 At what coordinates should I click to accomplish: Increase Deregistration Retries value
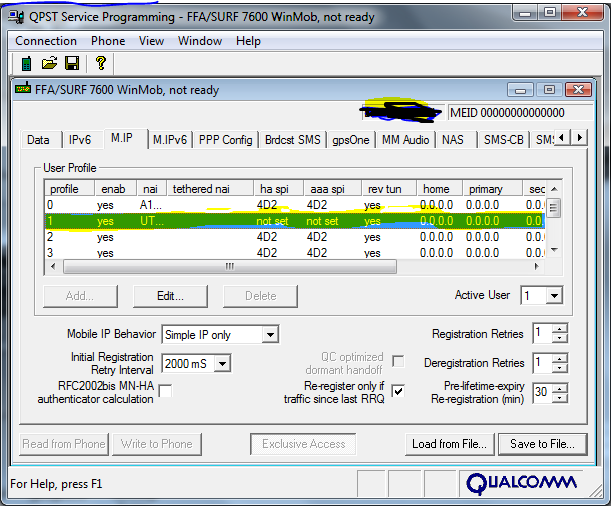560,359
